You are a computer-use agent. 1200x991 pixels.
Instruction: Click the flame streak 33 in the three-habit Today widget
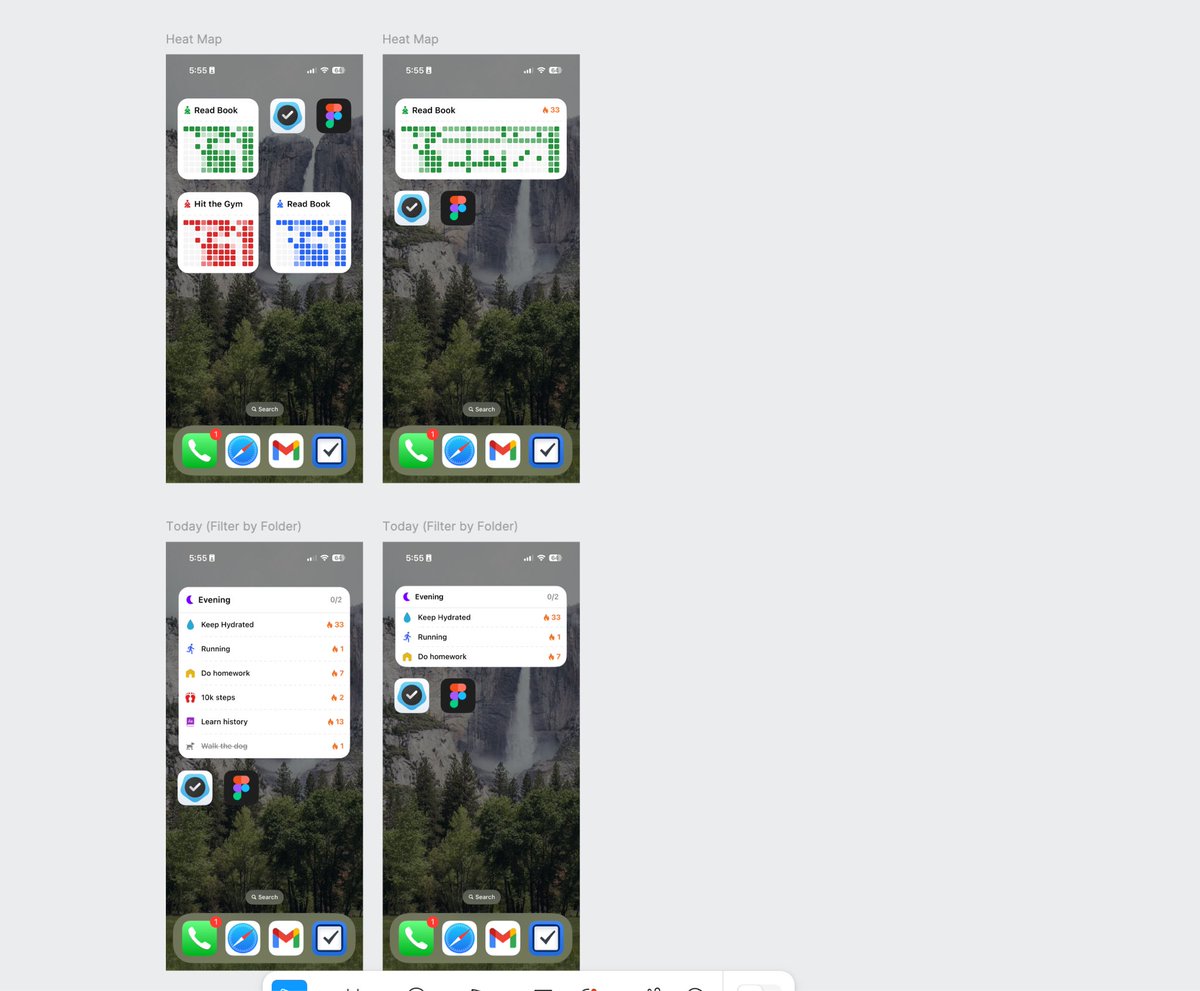pos(551,617)
